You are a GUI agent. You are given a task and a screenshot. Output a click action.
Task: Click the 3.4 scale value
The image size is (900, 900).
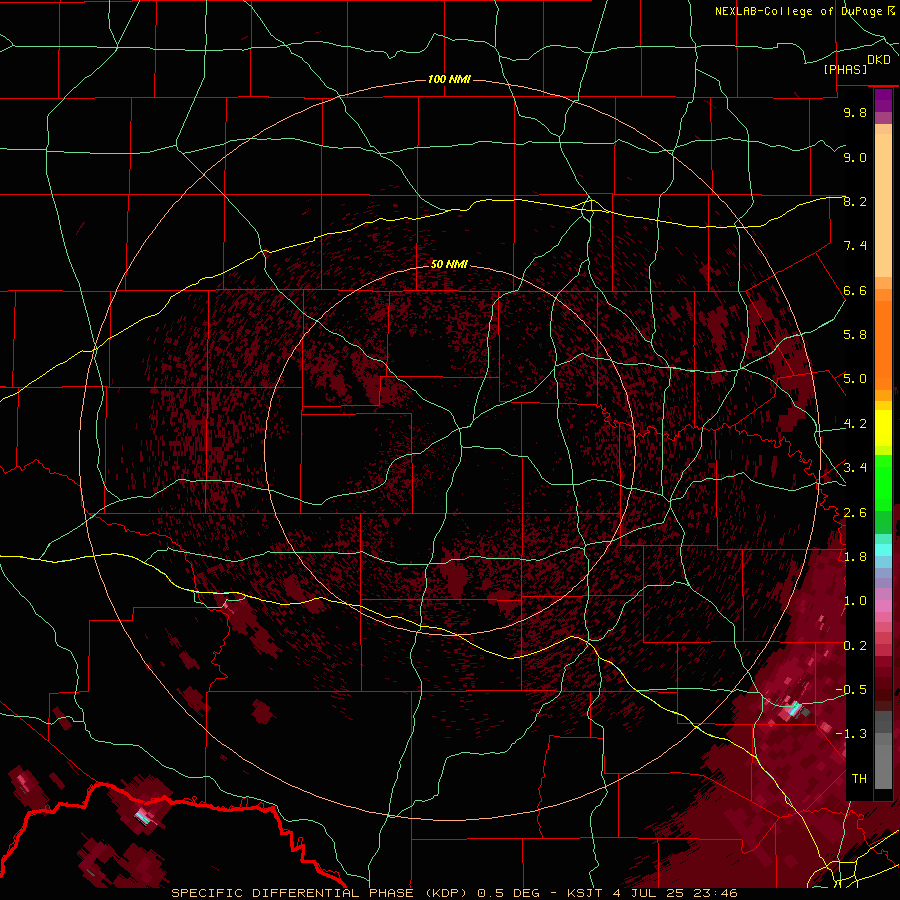[x=855, y=468]
